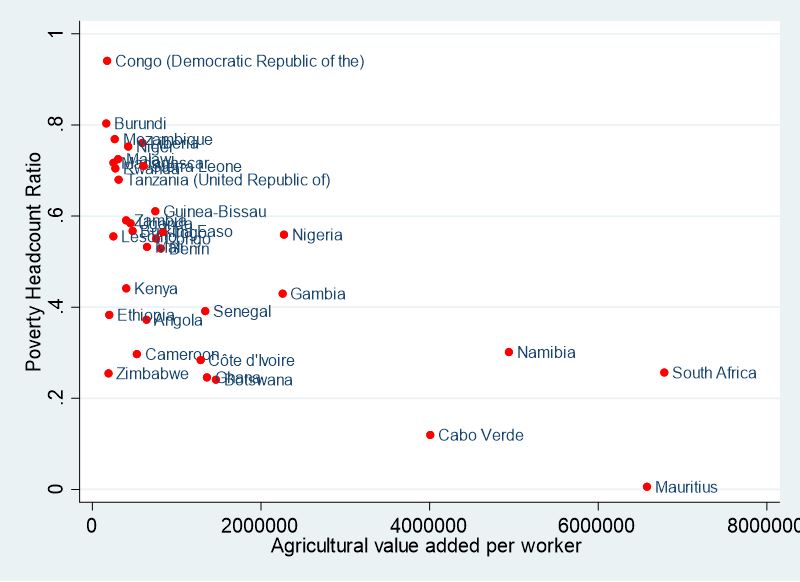Click the Tanzania (United Republic of) label
The width and height of the screenshot is (800, 582).
click(x=228, y=181)
